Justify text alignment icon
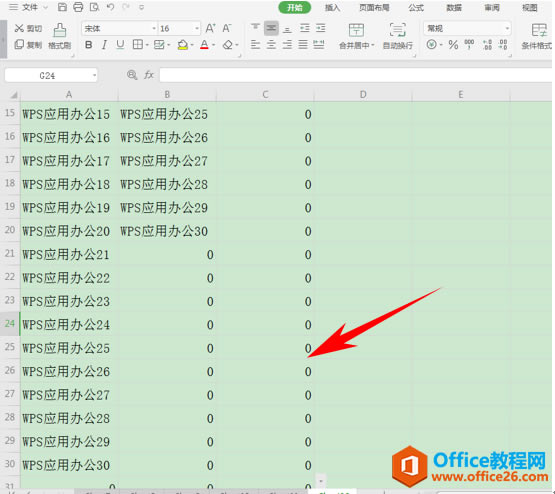The height and width of the screenshot is (494, 555). [x=303, y=45]
